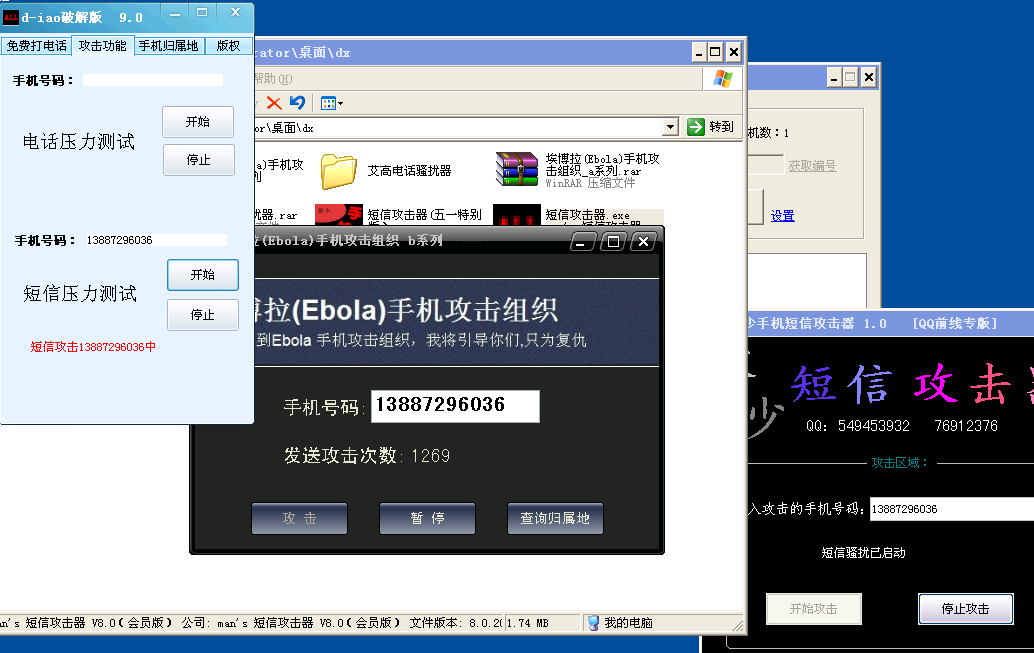The width and height of the screenshot is (1034, 653).
Task: Select the 短信攻击器.exe file icon
Action: [x=517, y=215]
